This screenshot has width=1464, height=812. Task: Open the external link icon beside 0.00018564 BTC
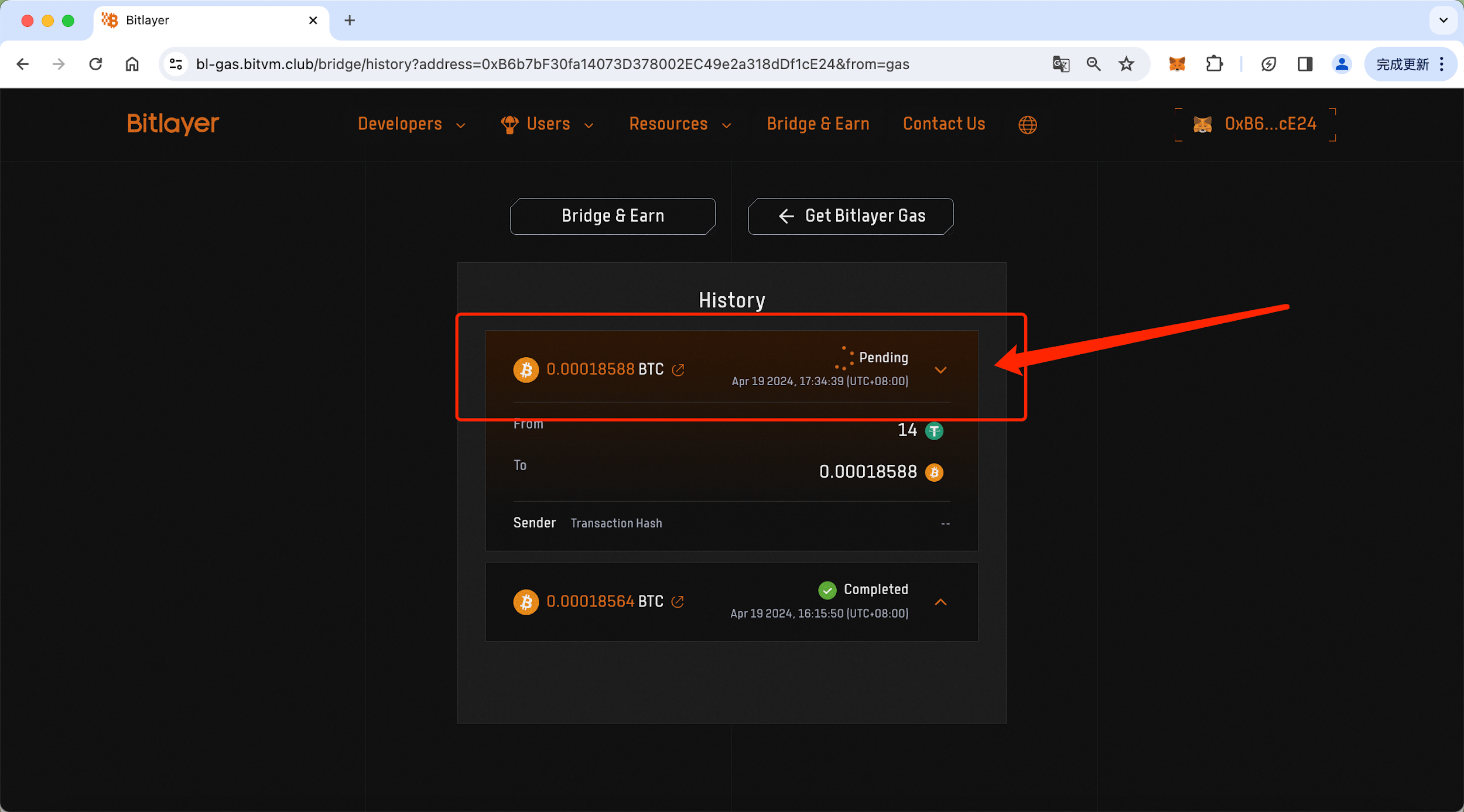coord(678,602)
